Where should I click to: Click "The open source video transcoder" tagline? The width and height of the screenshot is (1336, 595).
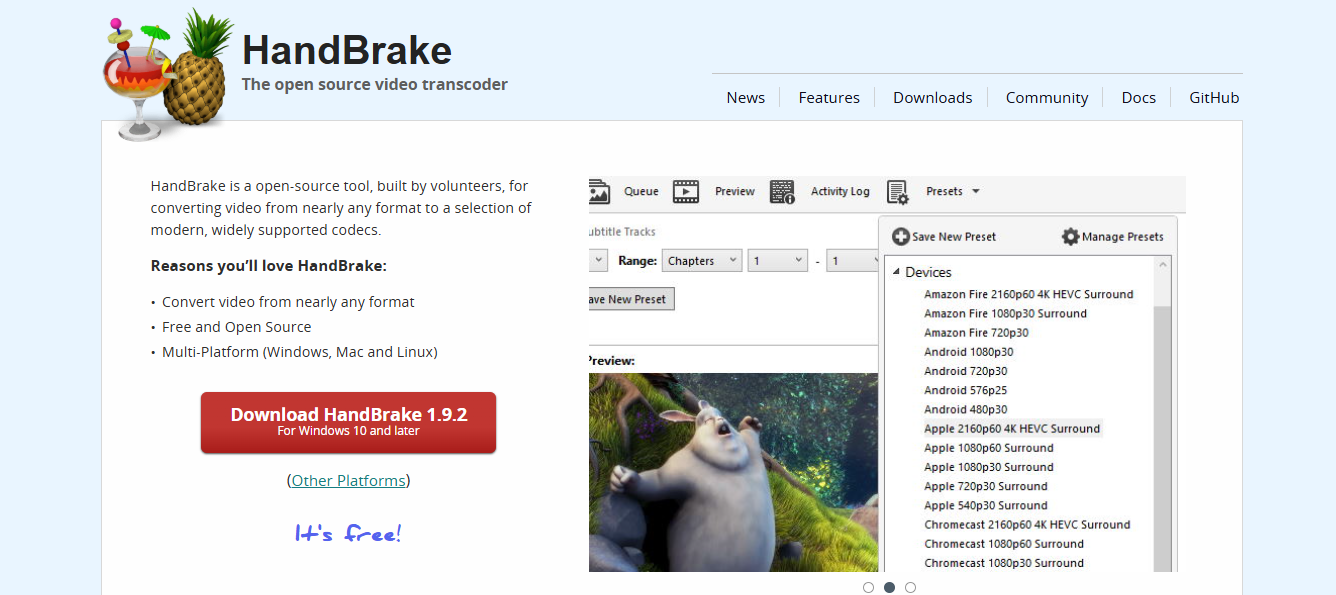click(x=374, y=84)
